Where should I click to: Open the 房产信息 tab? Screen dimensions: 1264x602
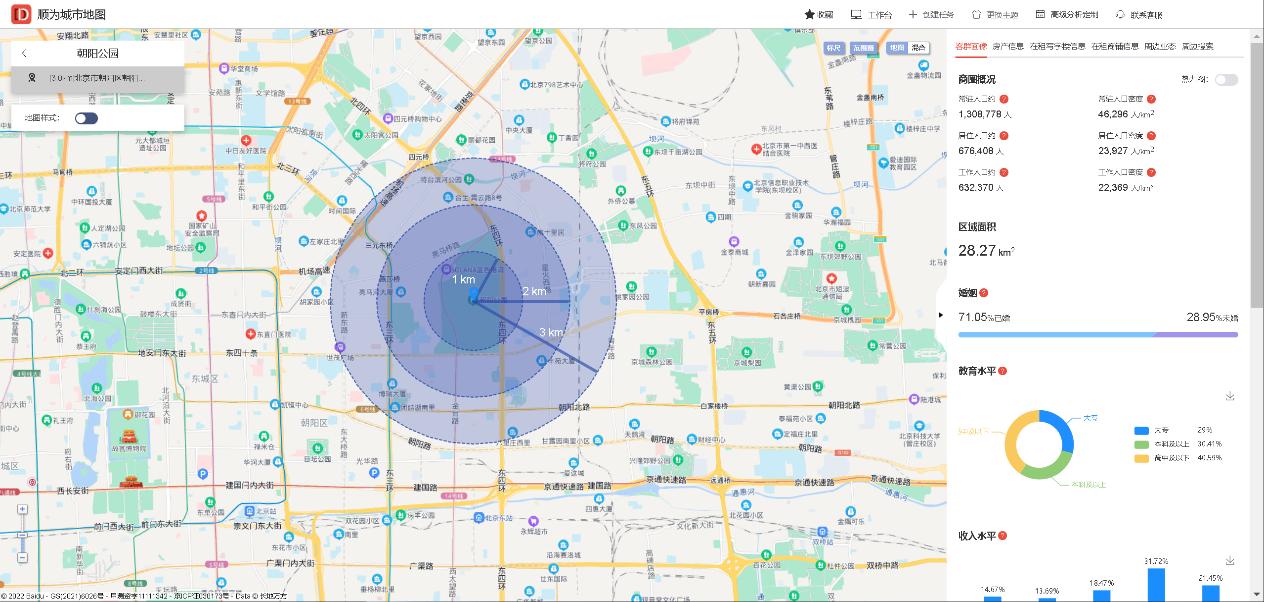1007,46
